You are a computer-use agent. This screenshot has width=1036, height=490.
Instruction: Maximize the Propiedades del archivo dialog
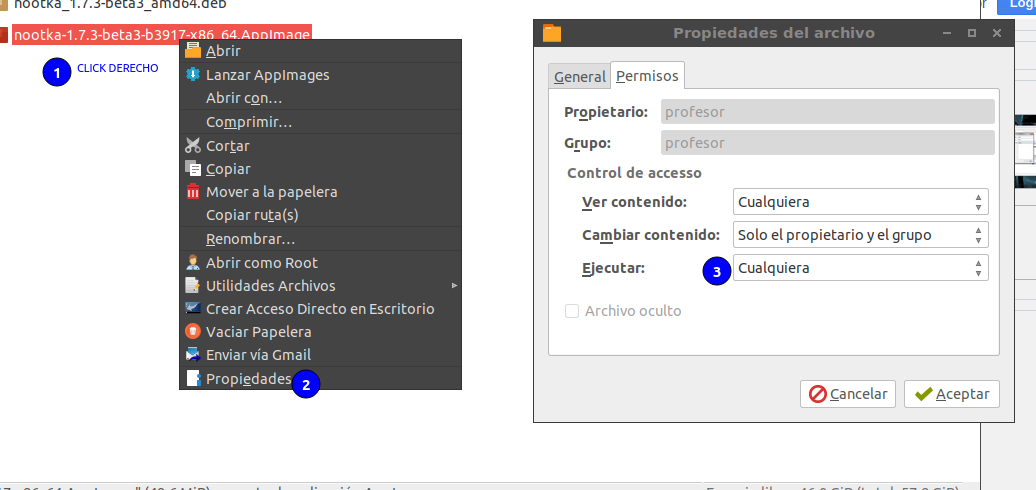[x=972, y=33]
